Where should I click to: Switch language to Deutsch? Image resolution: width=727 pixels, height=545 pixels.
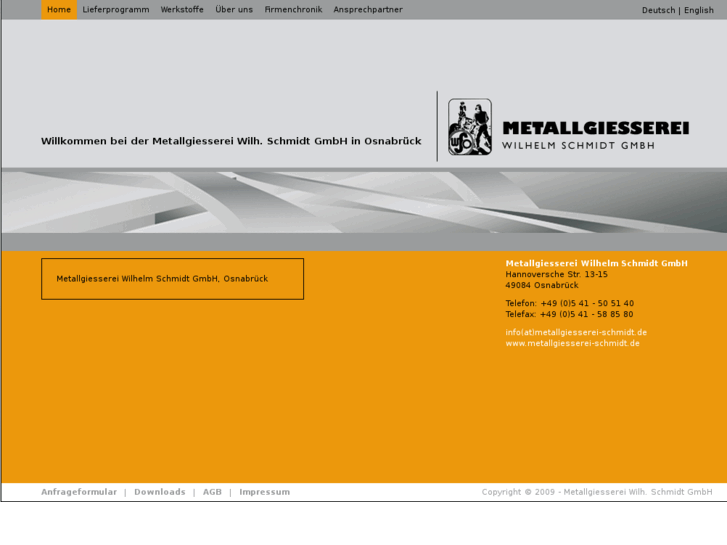click(658, 10)
